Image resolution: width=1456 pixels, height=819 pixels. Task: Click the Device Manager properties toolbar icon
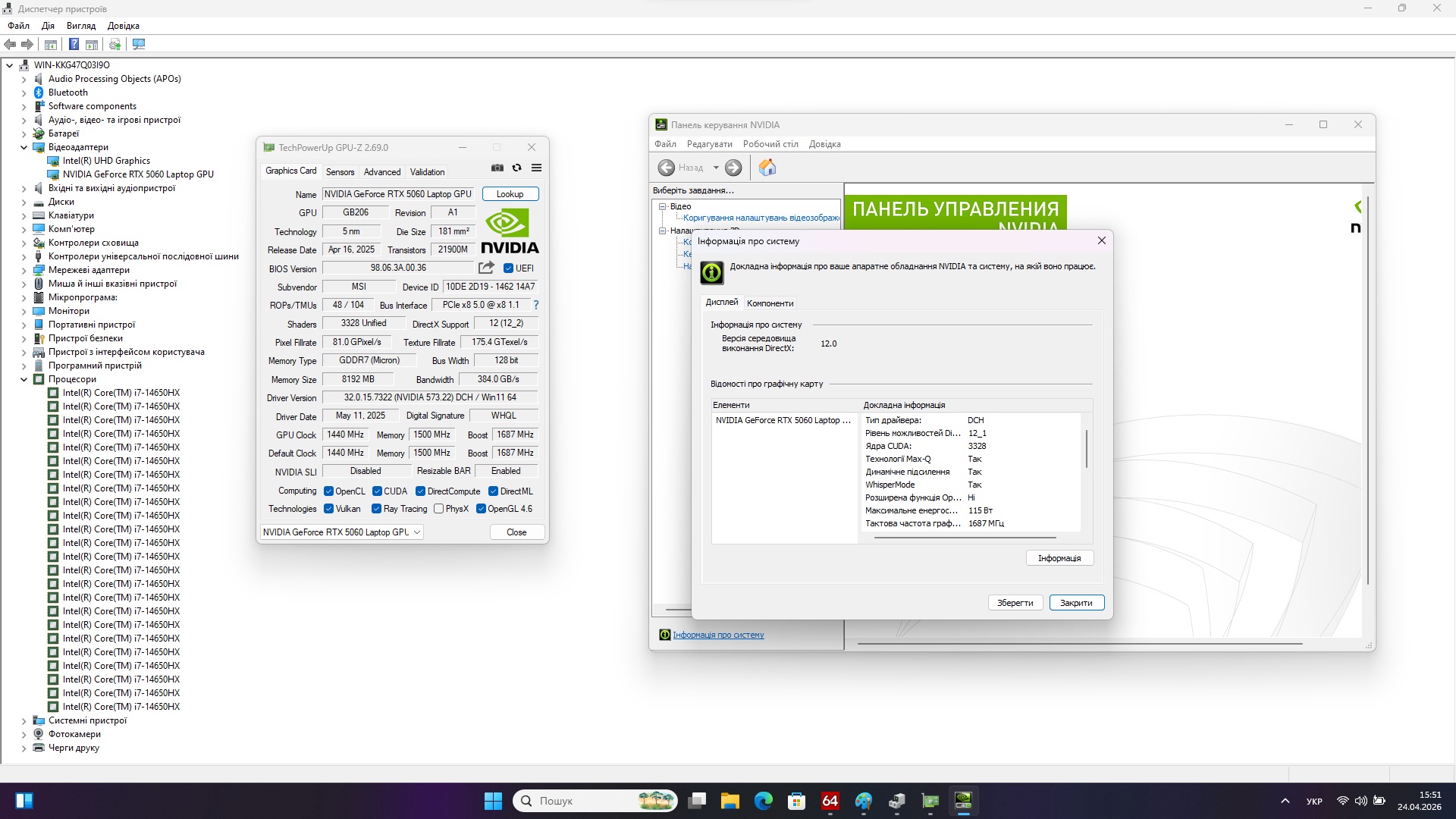click(51, 44)
